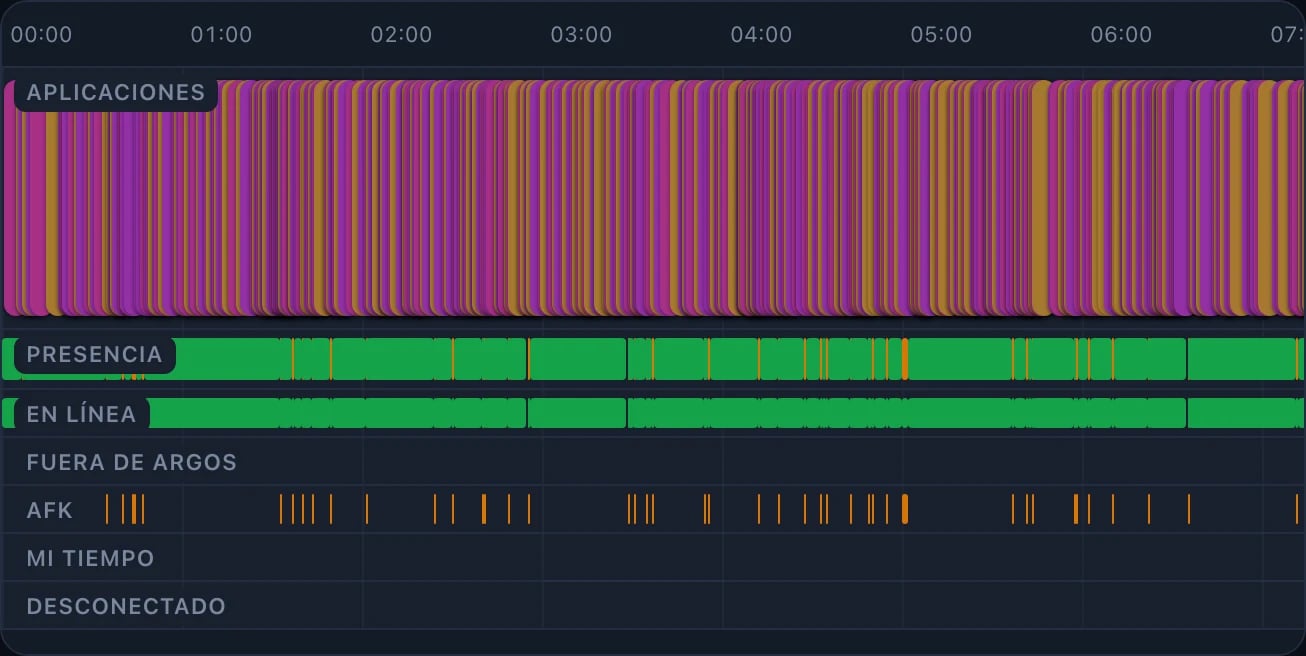Viewport: 1306px width, 656px height.
Task: Click the wide gold application block before 06:00
Action: pos(1041,198)
